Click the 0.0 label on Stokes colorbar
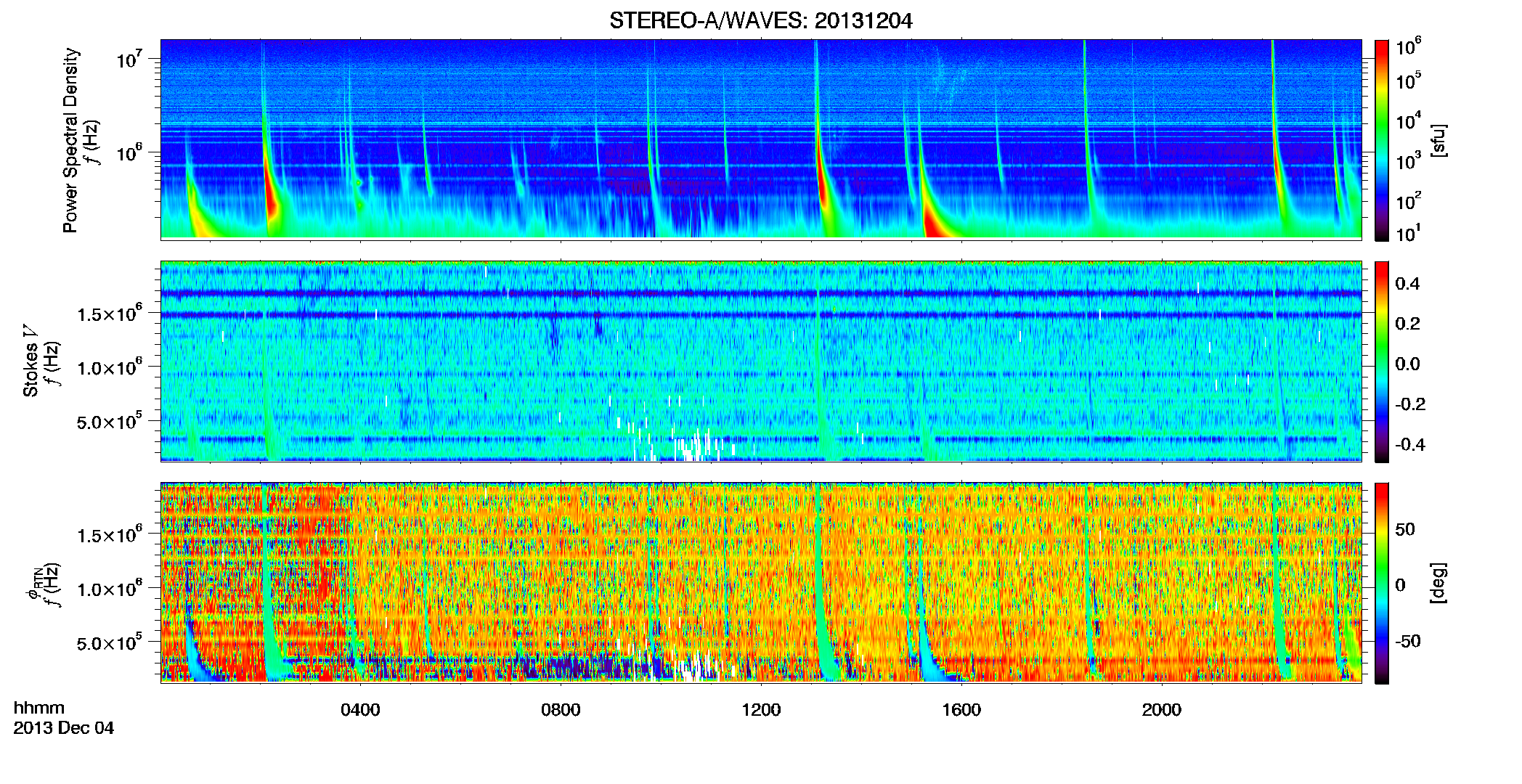The image size is (1522, 784). [1407, 364]
